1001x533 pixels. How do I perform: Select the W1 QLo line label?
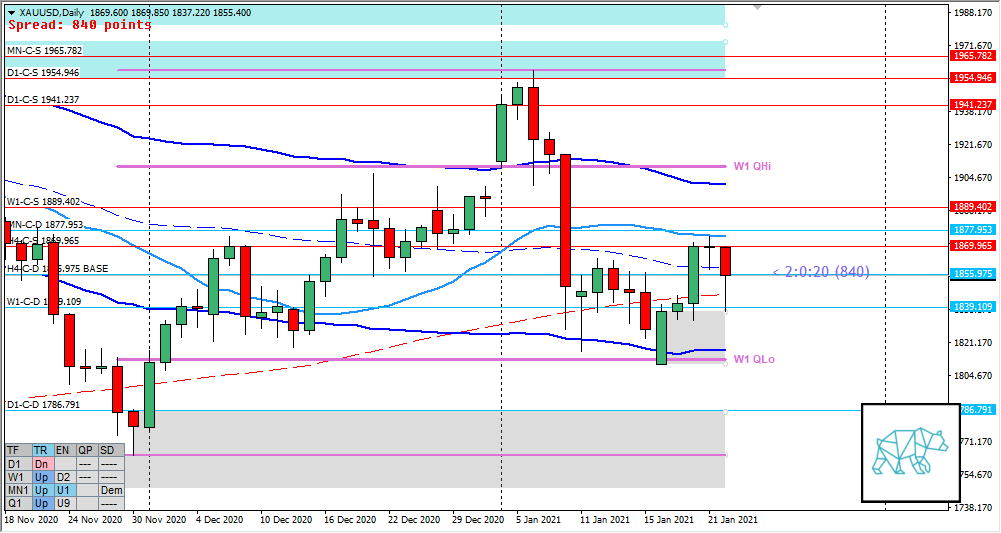(753, 359)
